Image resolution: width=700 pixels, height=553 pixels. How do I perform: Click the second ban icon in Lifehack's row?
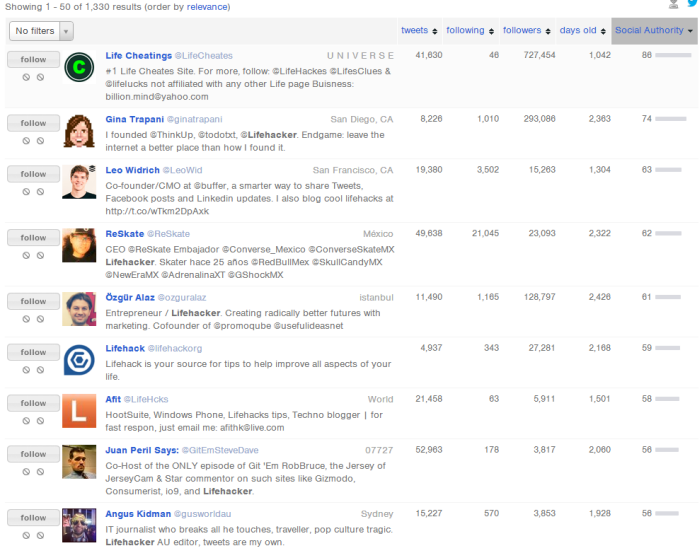(40, 370)
